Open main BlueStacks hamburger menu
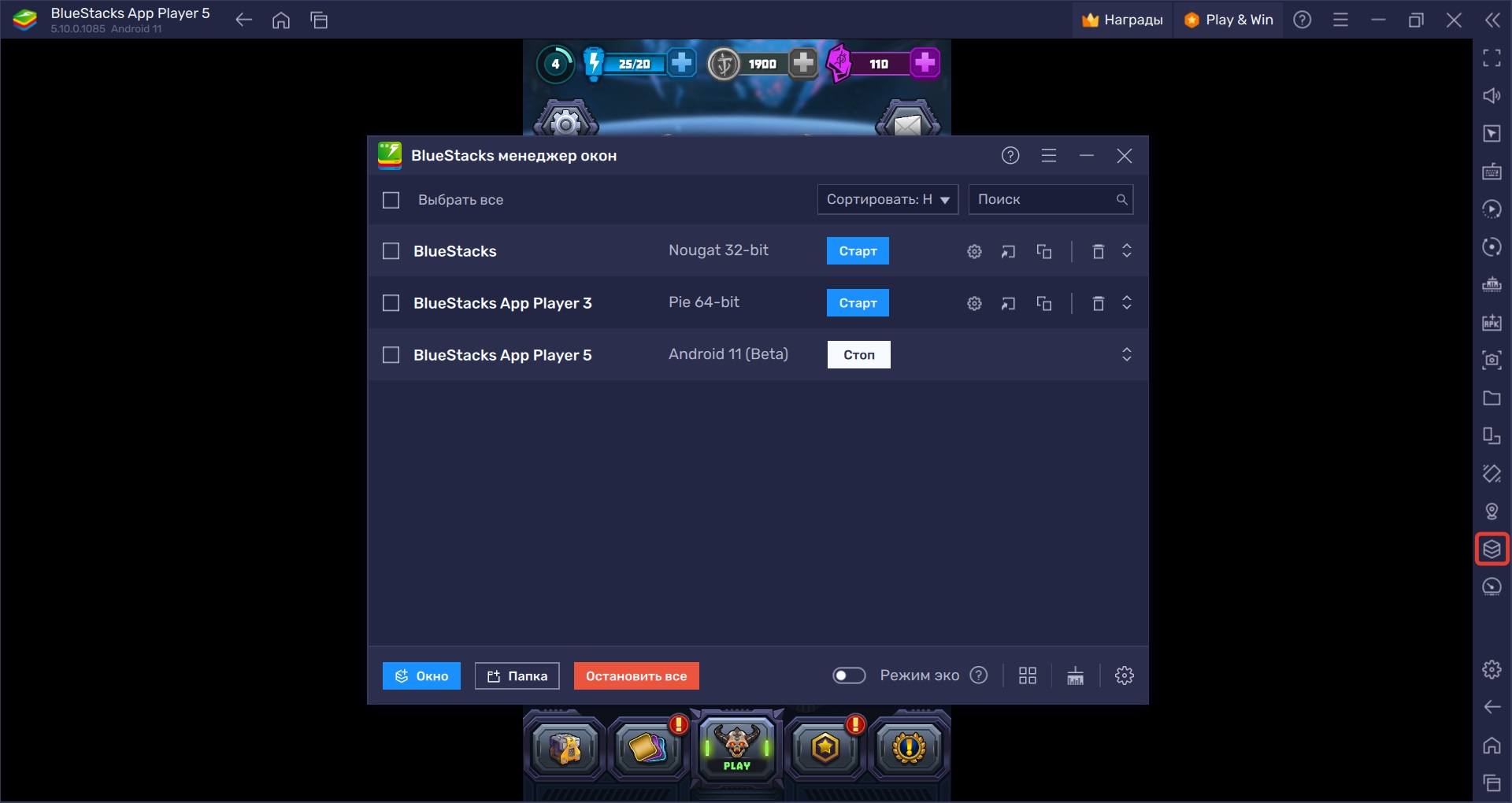1512x803 pixels. 1340,20
